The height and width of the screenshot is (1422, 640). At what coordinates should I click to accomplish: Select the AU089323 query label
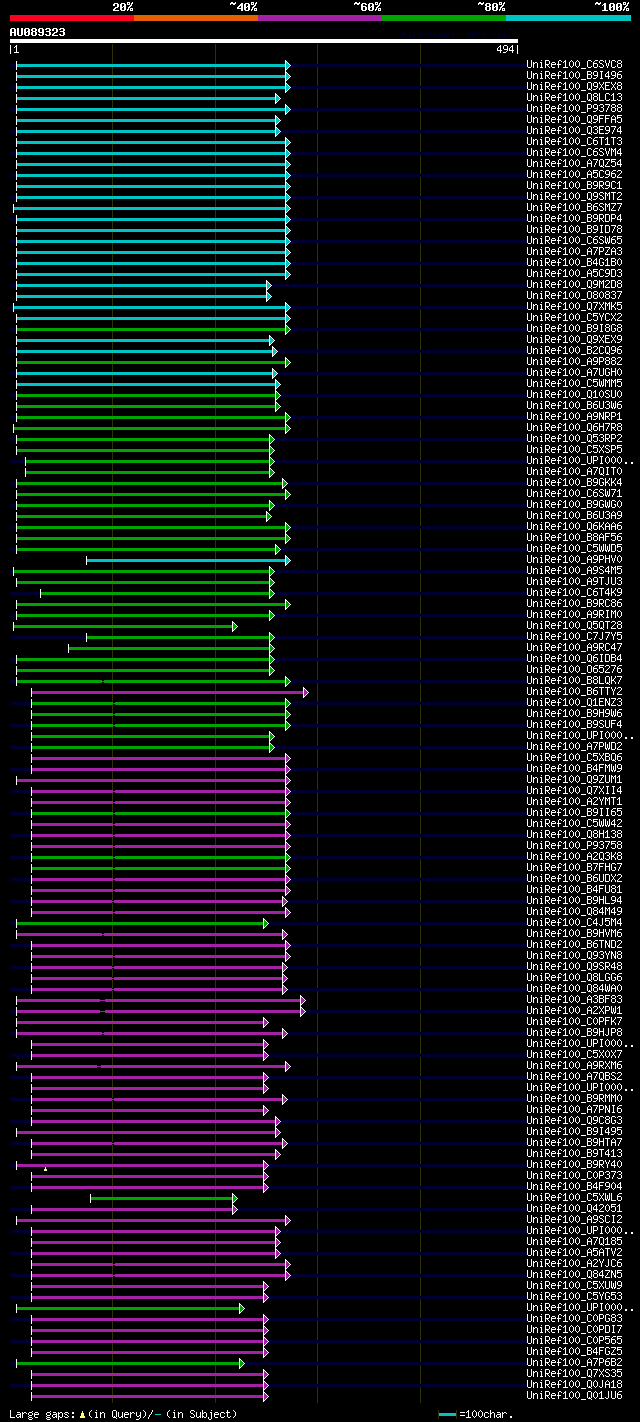click(38, 32)
